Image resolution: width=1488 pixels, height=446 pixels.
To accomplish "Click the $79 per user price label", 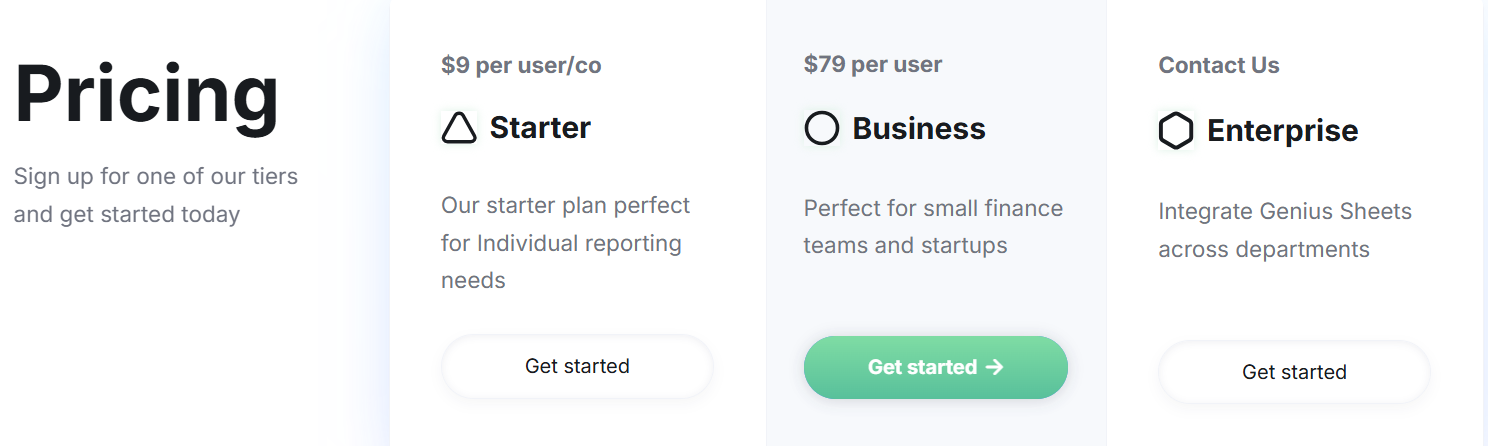I will (x=873, y=65).
